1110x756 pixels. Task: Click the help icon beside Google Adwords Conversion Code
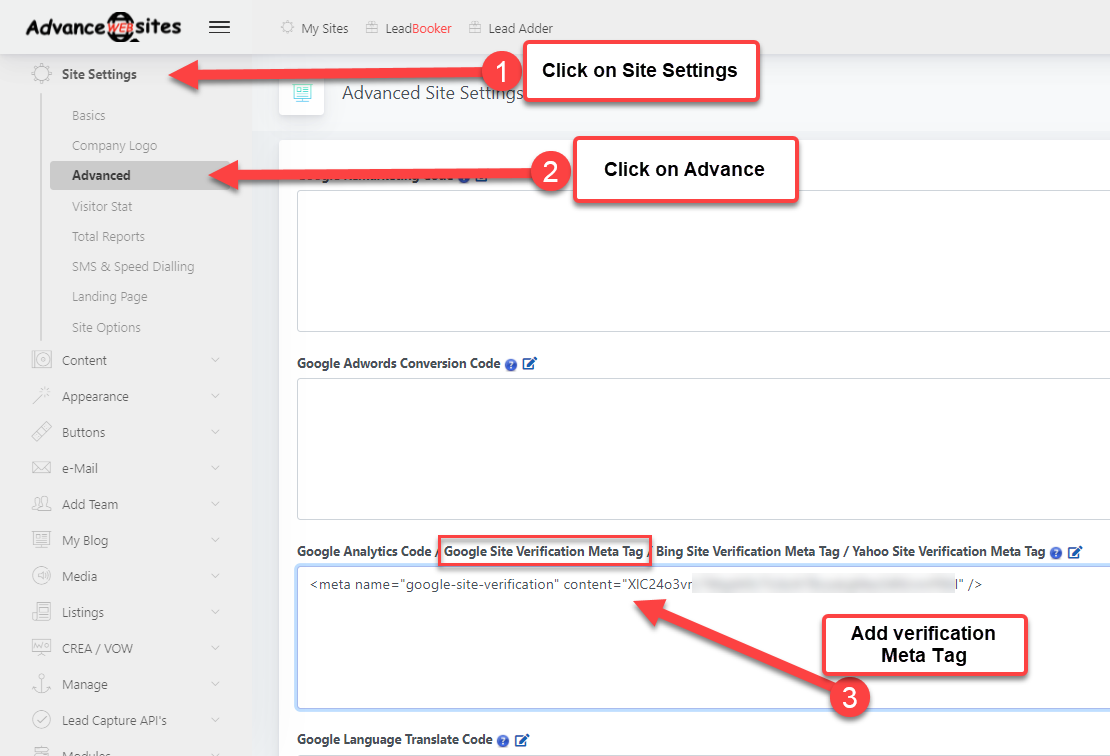click(511, 365)
